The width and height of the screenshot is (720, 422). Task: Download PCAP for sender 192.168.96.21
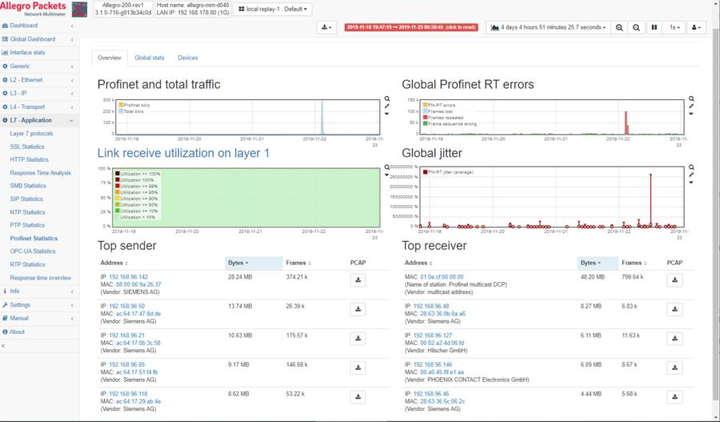coord(358,338)
